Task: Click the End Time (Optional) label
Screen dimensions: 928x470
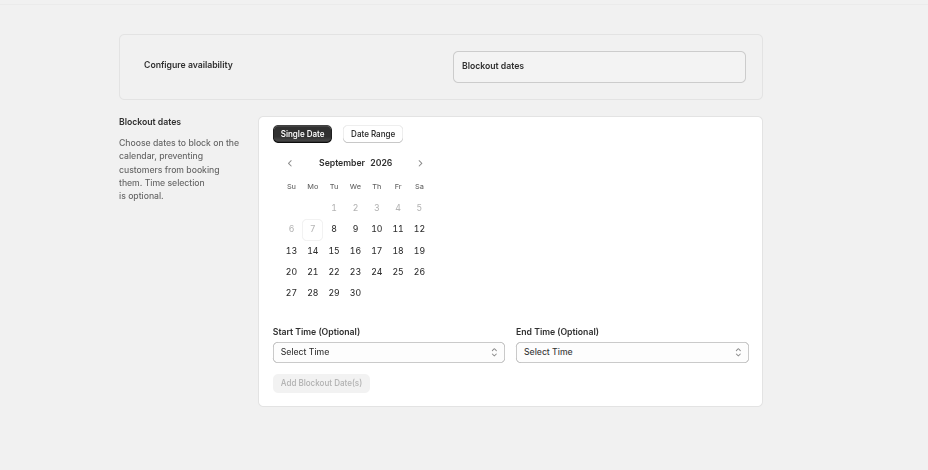Action: (x=557, y=332)
